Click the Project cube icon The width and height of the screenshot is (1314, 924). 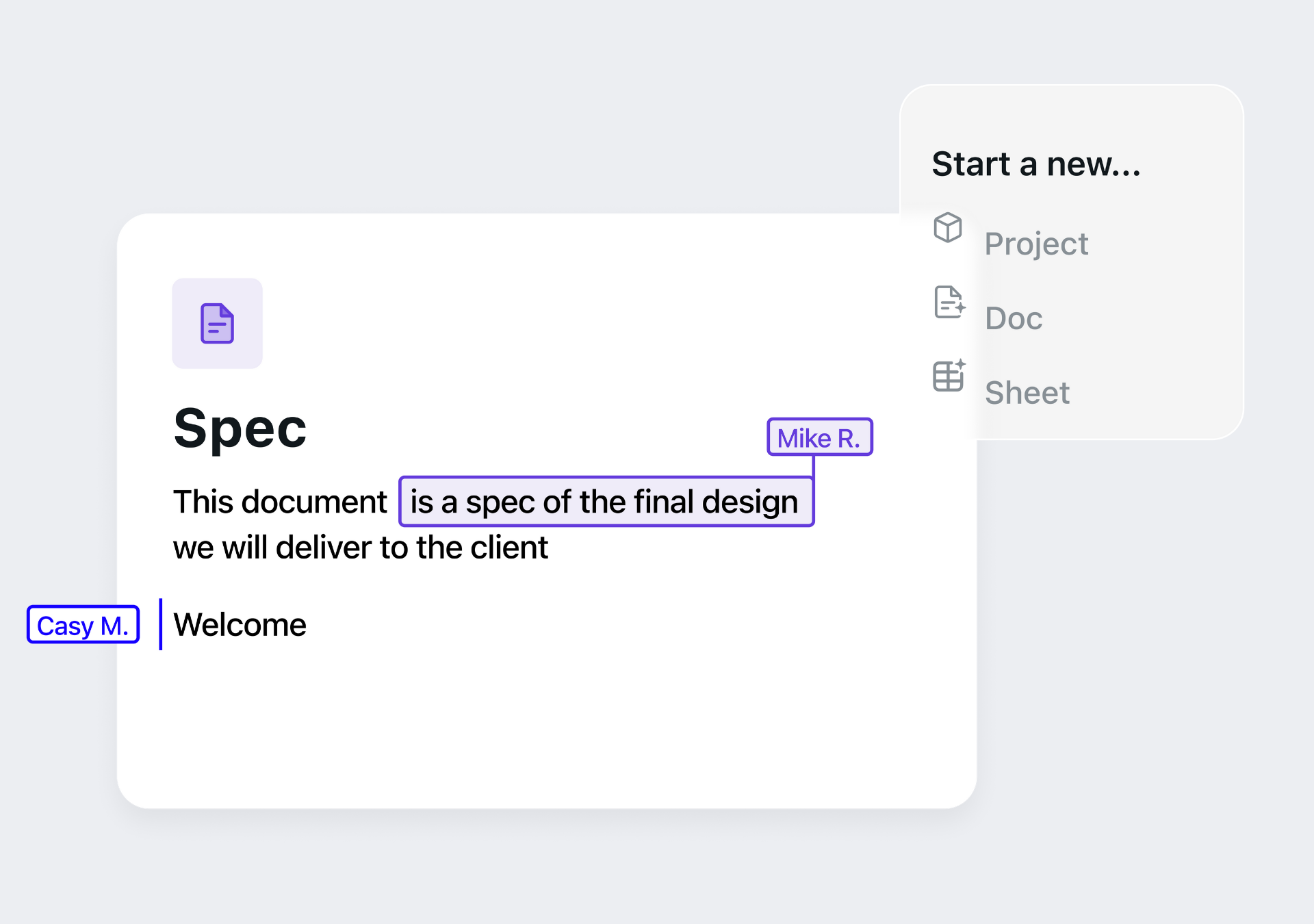[x=948, y=227]
